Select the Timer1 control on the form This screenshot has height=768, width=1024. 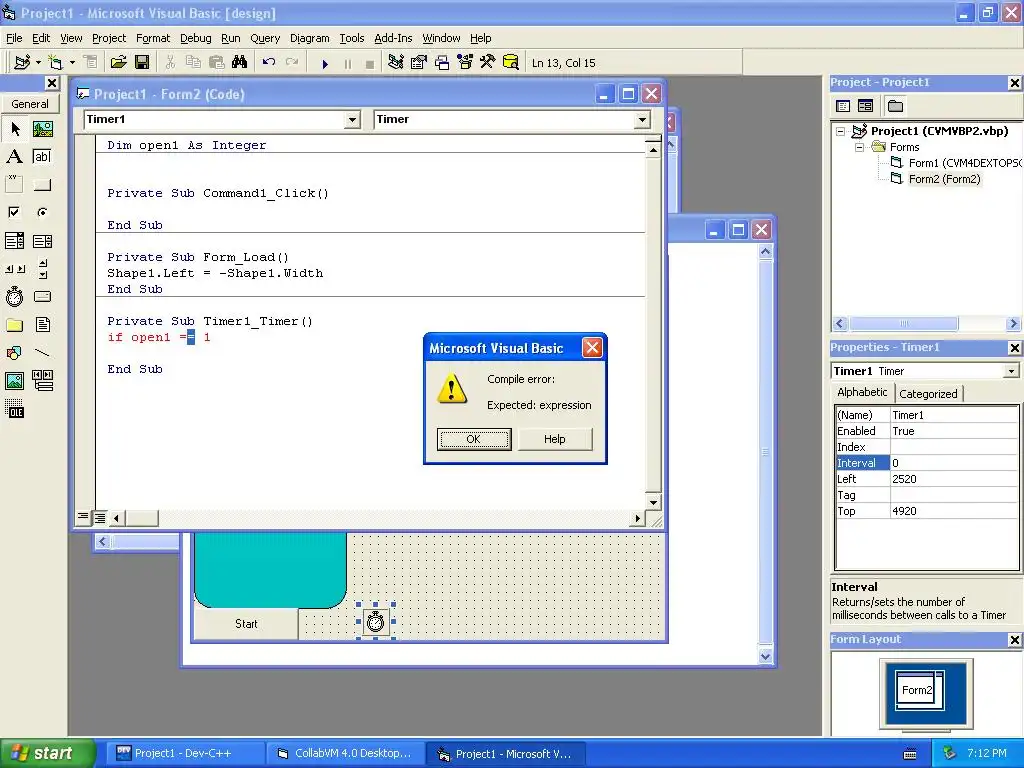pyautogui.click(x=376, y=622)
